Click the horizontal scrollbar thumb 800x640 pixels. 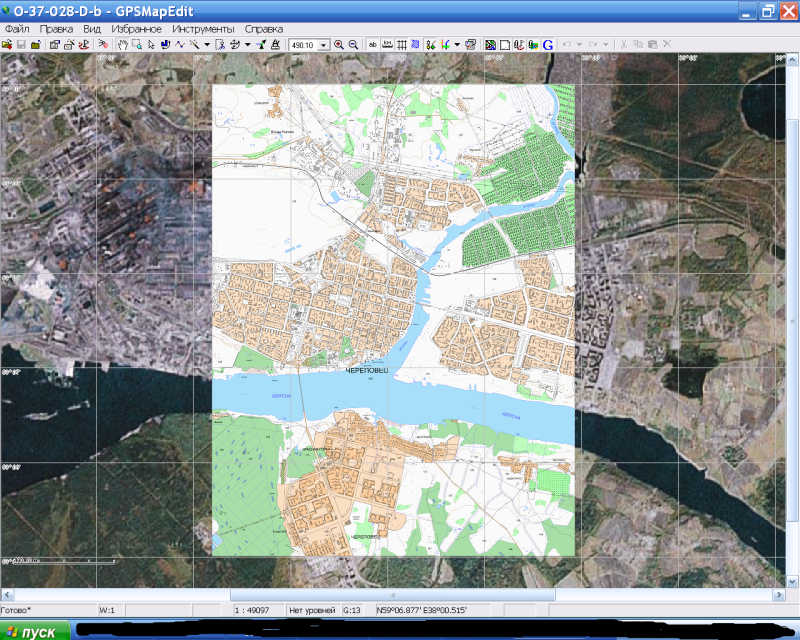392,595
